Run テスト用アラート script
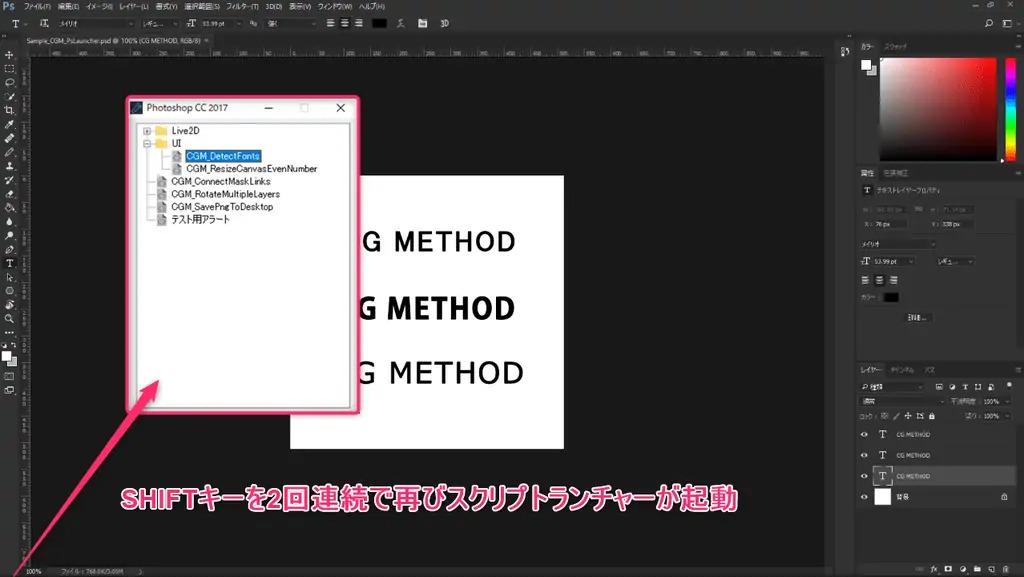Image resolution: width=1024 pixels, height=577 pixels. click(x=200, y=219)
